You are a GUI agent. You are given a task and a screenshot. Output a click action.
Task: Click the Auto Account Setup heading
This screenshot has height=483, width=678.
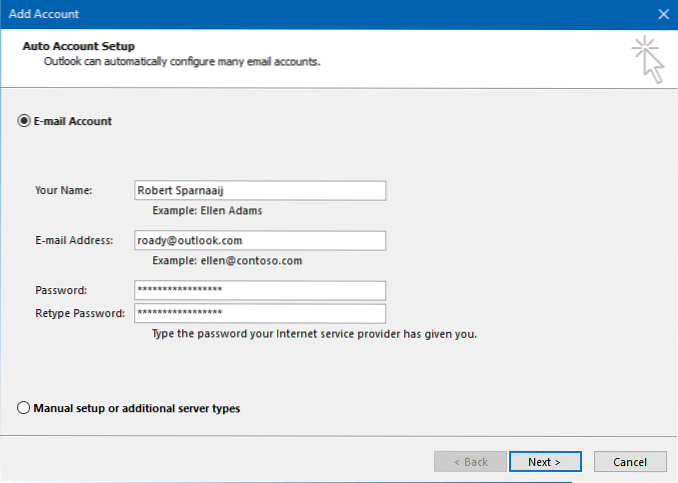[x=78, y=46]
